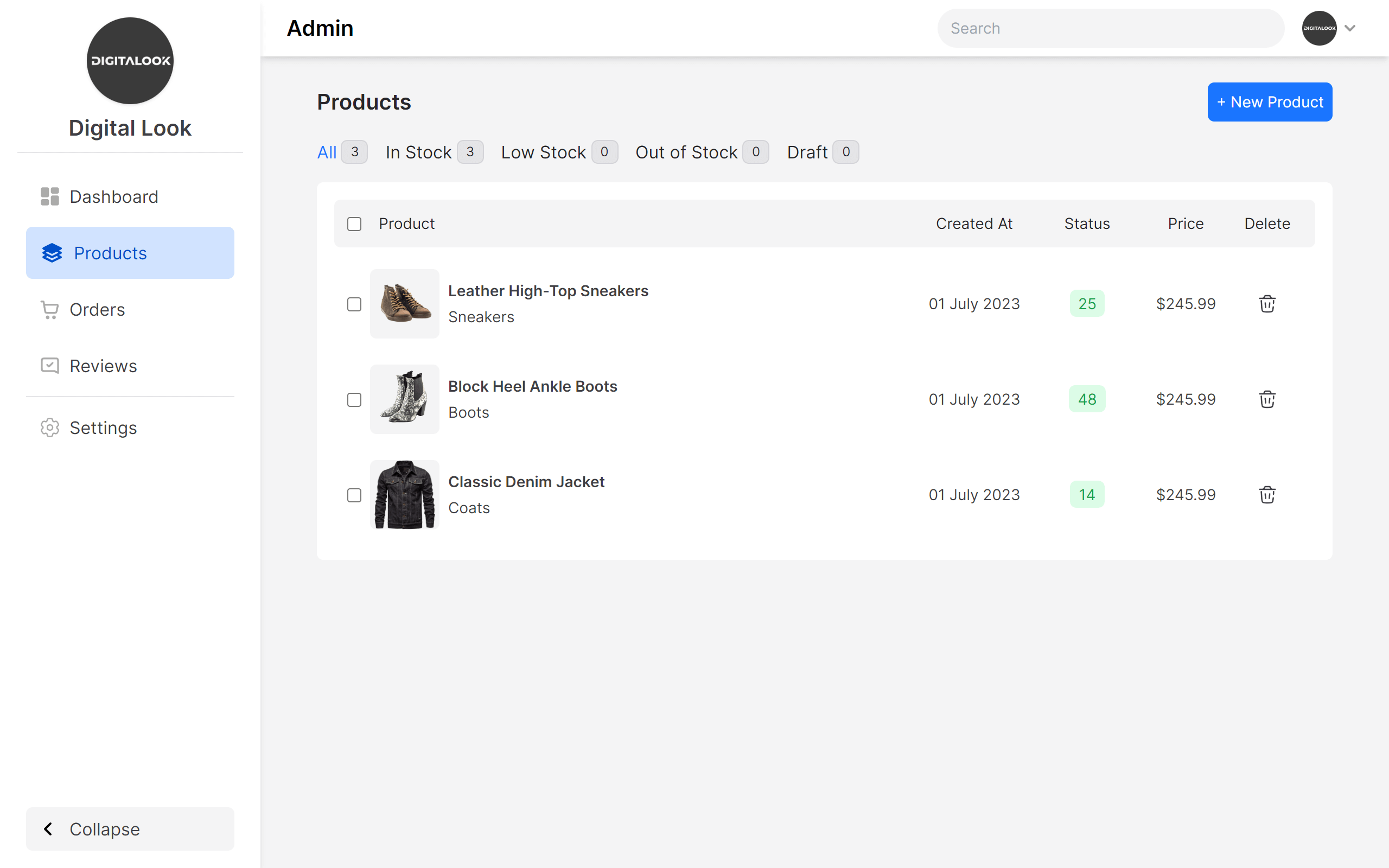Screen dimensions: 1389x868
Task: Click the Reviews message icon
Action: point(50,366)
